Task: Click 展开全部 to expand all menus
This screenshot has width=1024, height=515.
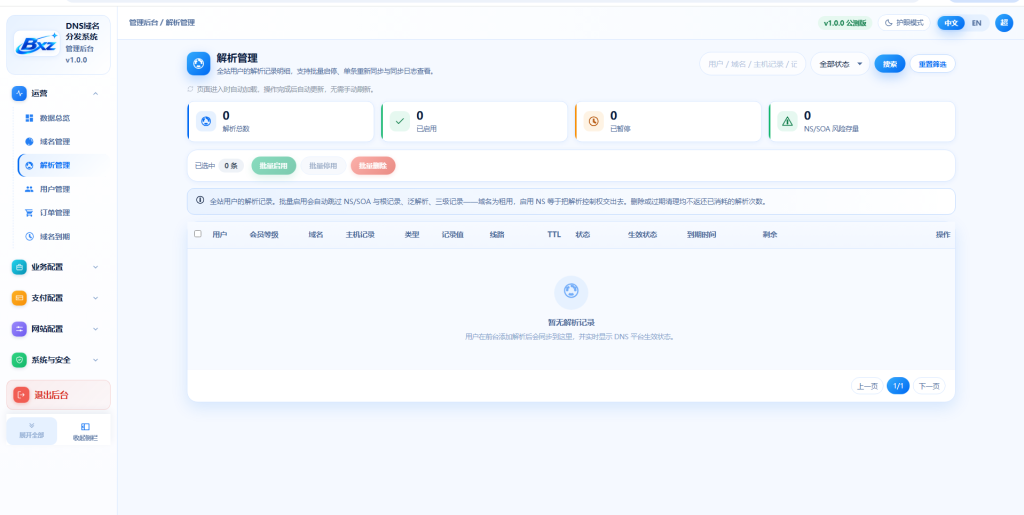Action: 31,431
